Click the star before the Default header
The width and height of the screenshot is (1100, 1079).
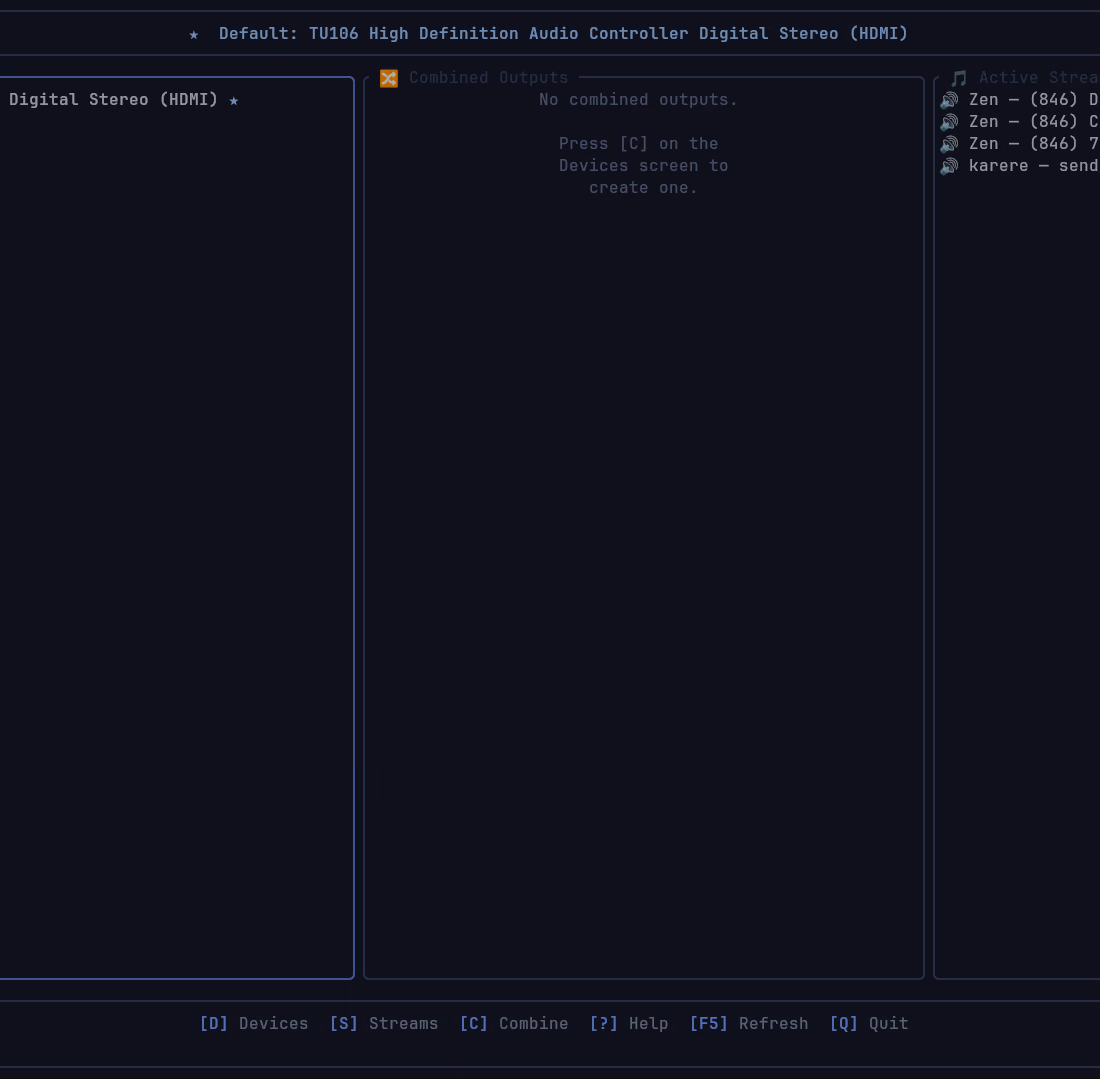(194, 34)
